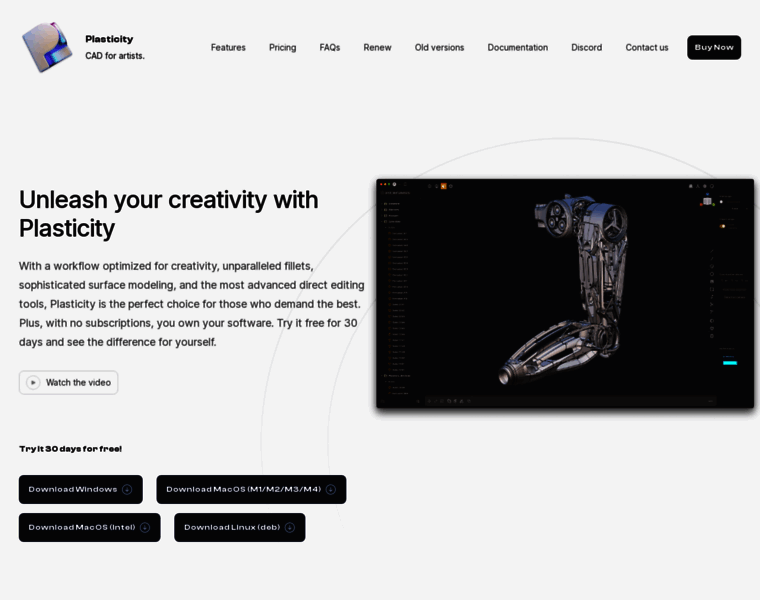The height and width of the screenshot is (600, 760).
Task: Open the Contact us link
Action: pos(647,47)
